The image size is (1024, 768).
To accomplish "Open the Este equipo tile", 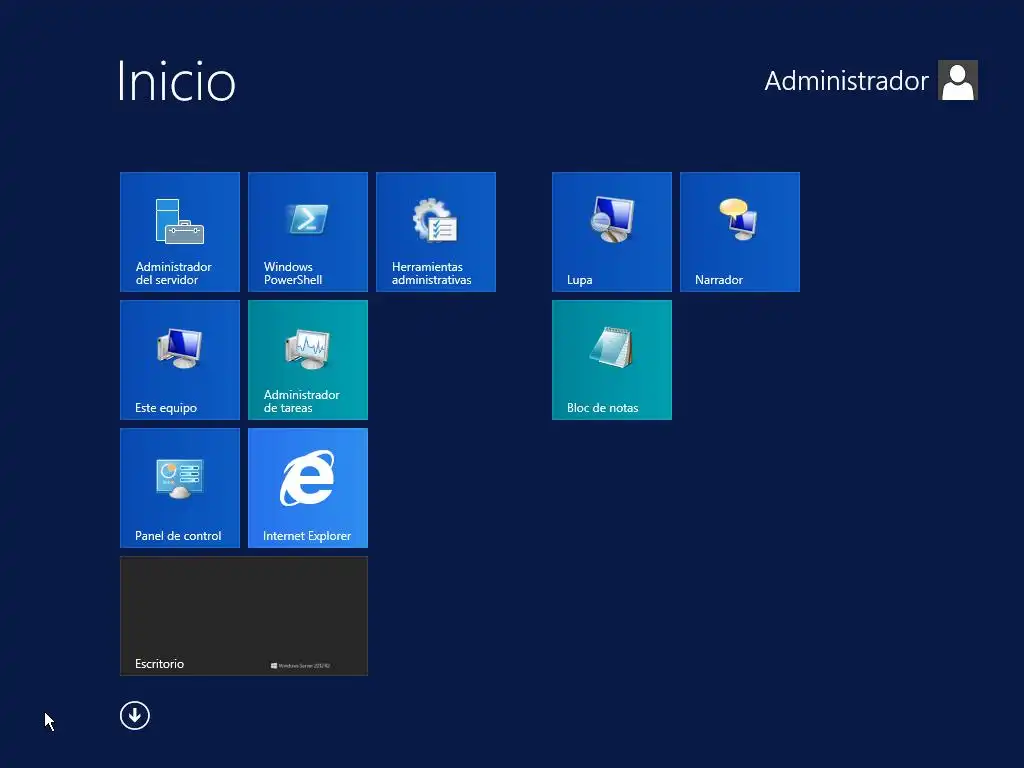I will click(180, 360).
